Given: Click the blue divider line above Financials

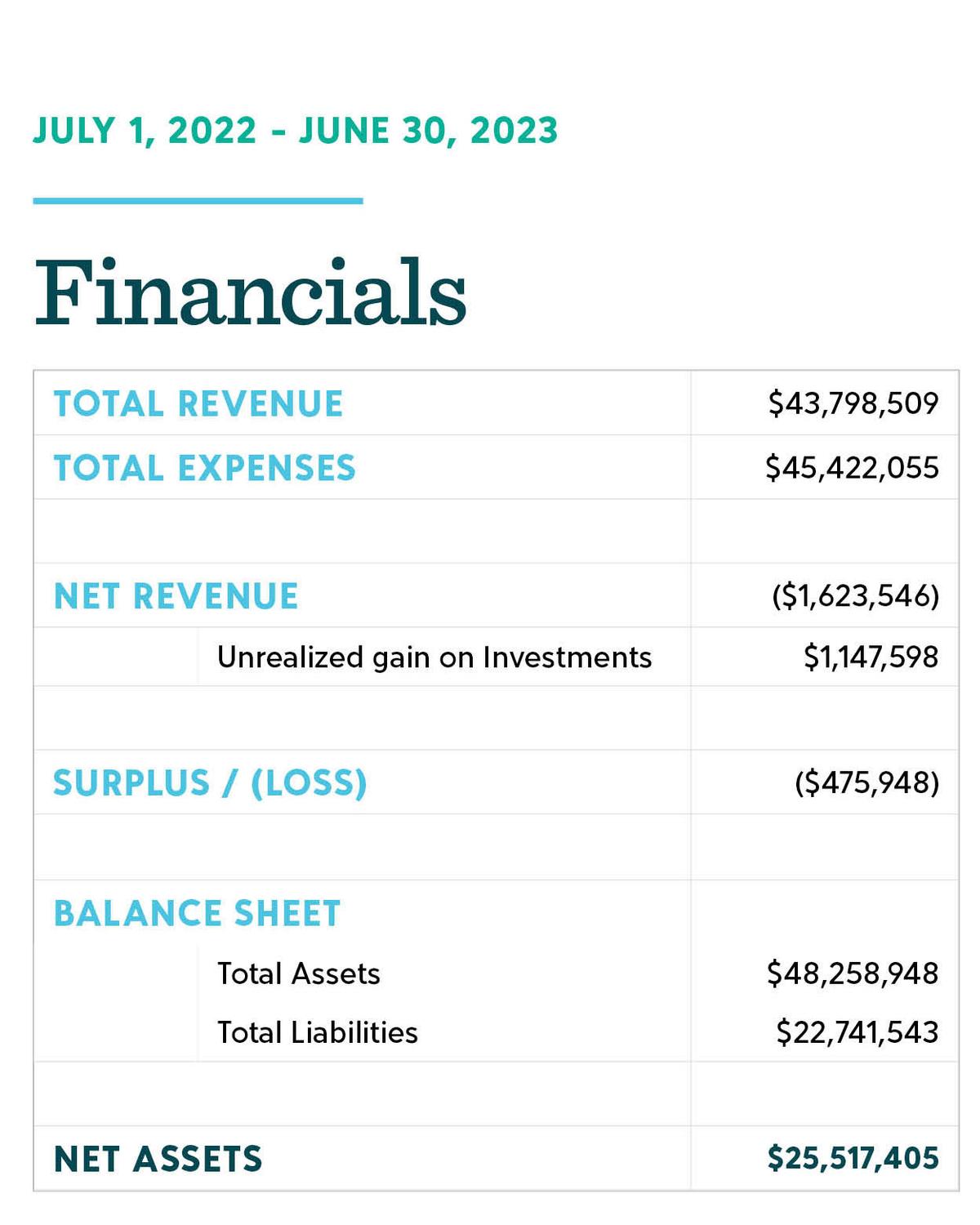Looking at the screenshot, I should tap(198, 200).
